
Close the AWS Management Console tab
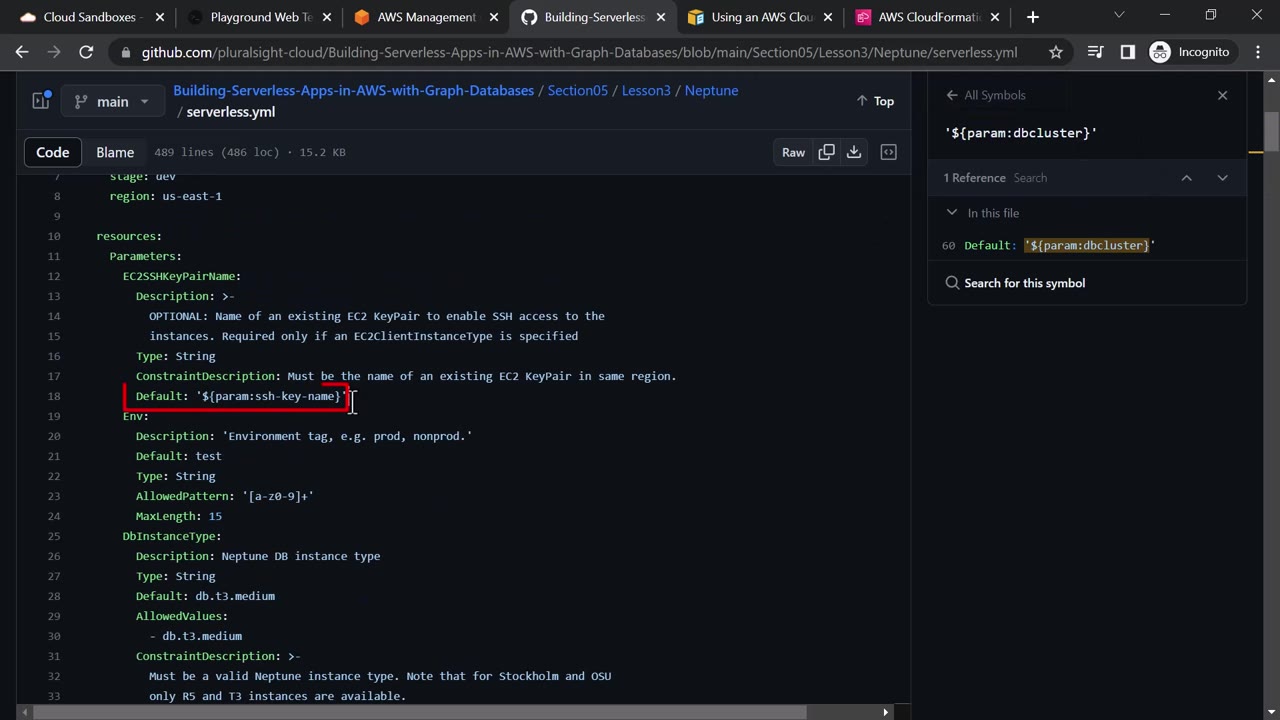(x=493, y=17)
